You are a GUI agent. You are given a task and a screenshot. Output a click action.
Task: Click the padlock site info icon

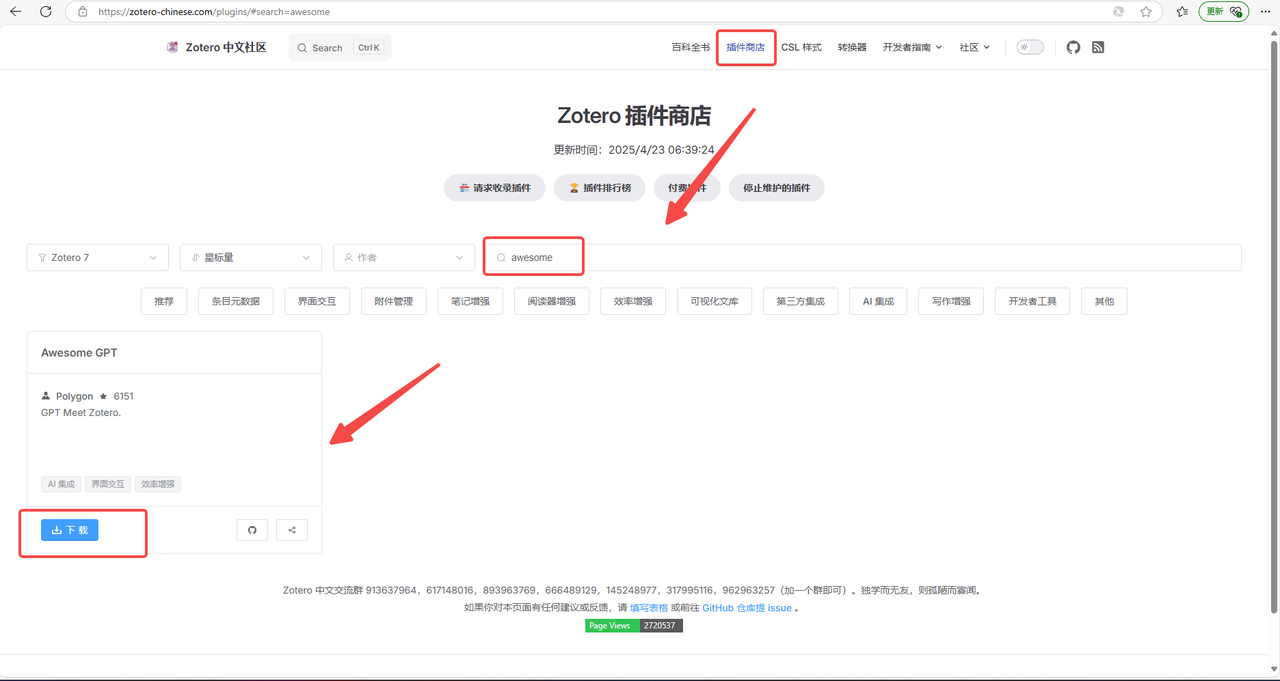click(83, 12)
